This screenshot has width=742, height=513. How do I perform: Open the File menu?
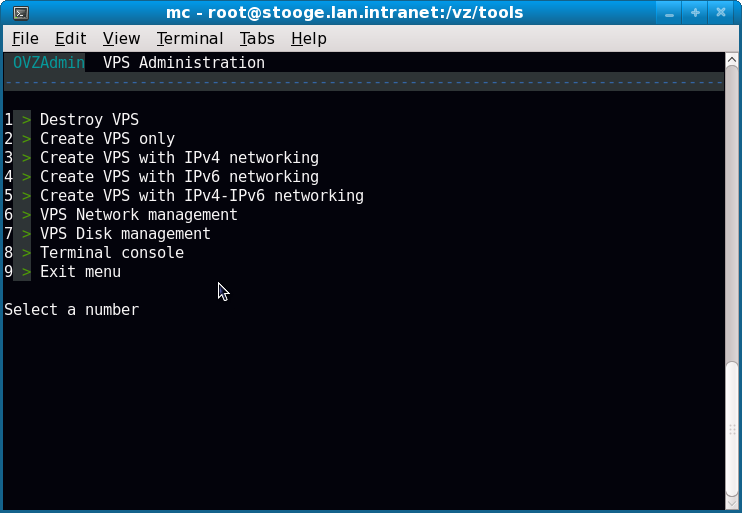point(25,38)
